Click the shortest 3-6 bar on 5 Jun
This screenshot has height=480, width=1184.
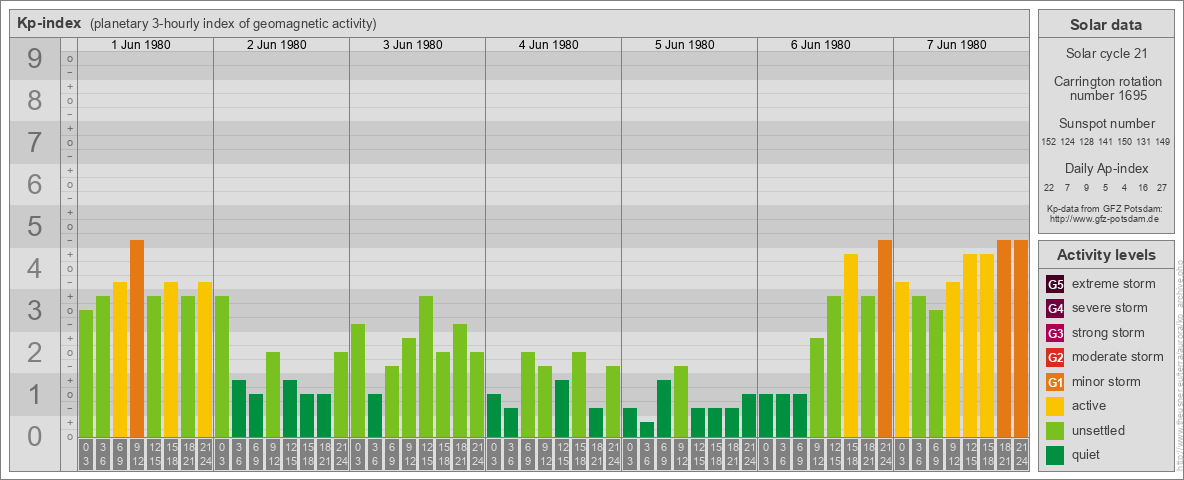[646, 429]
